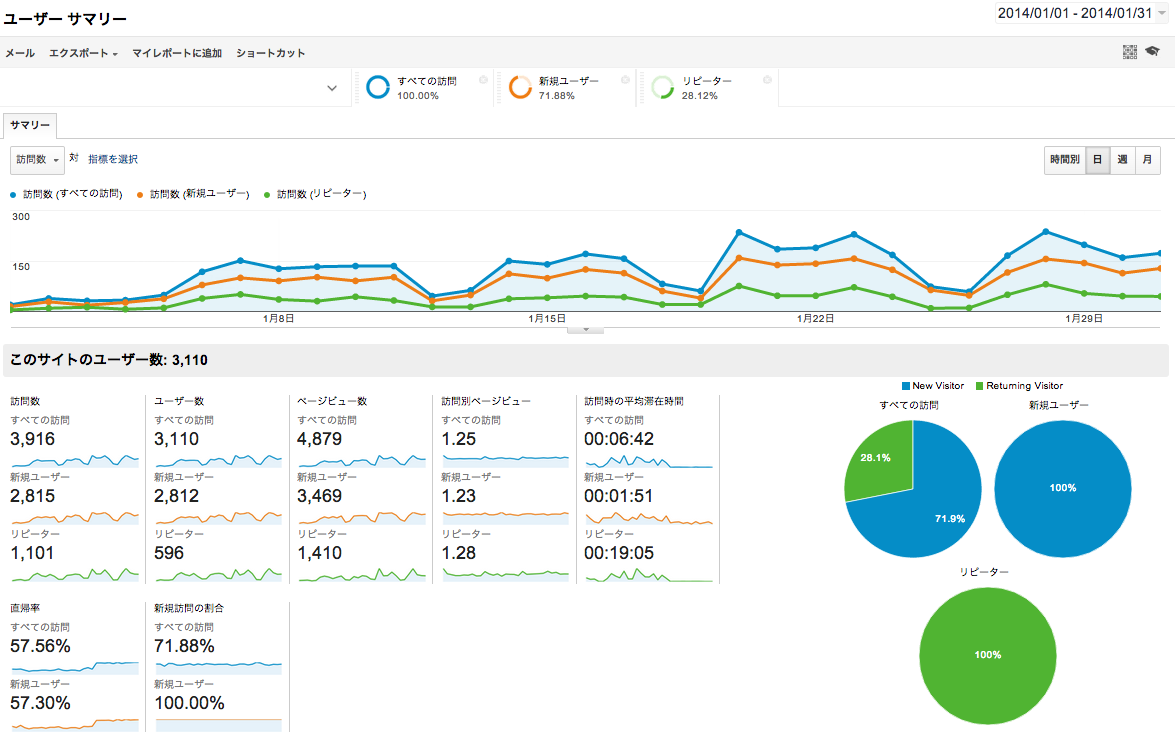Click the このサイトのユーザー数: 3,110 heading
Image resolution: width=1175 pixels, height=732 pixels.
coord(109,360)
